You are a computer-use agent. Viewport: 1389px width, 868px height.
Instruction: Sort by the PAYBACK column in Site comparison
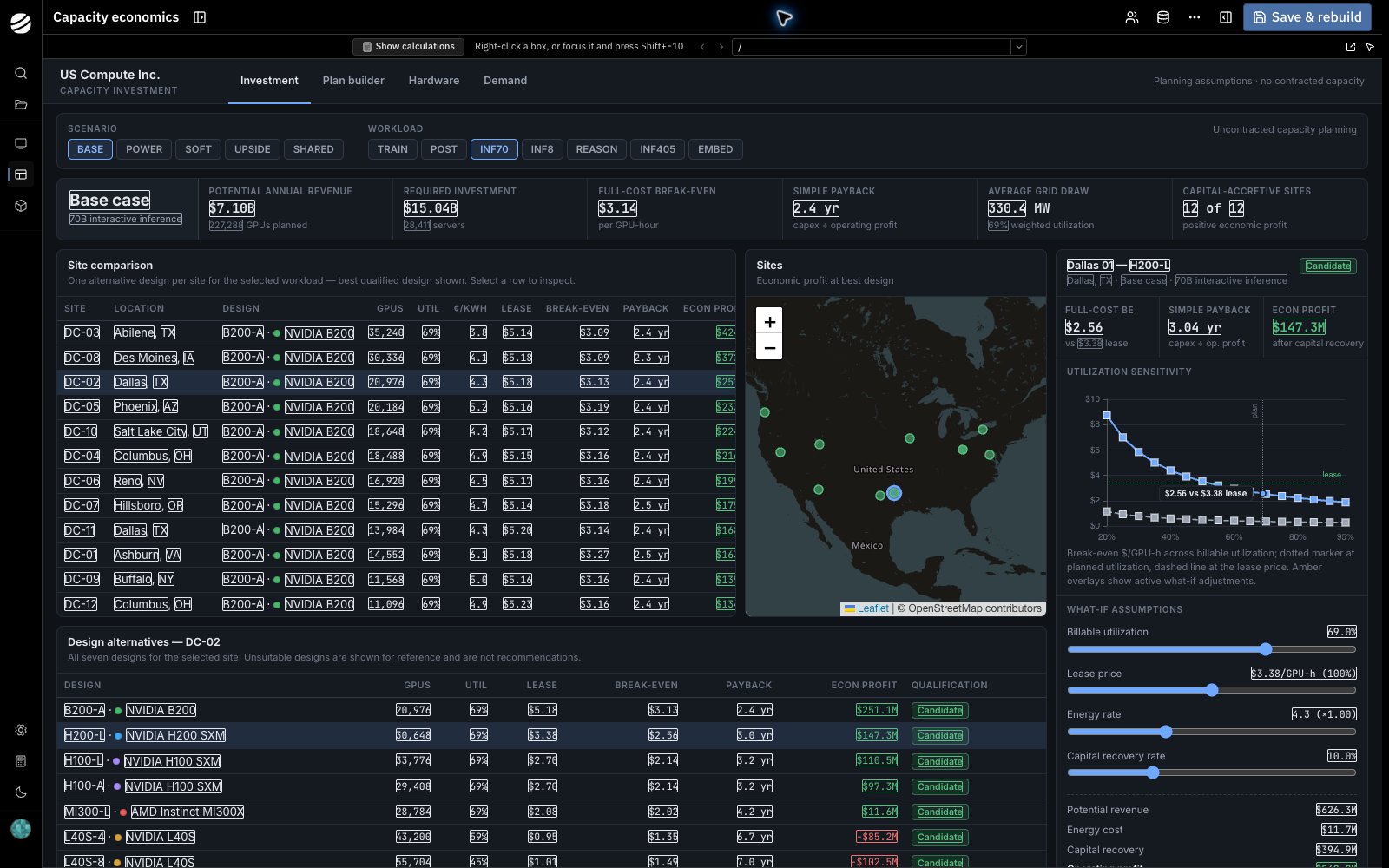646,308
